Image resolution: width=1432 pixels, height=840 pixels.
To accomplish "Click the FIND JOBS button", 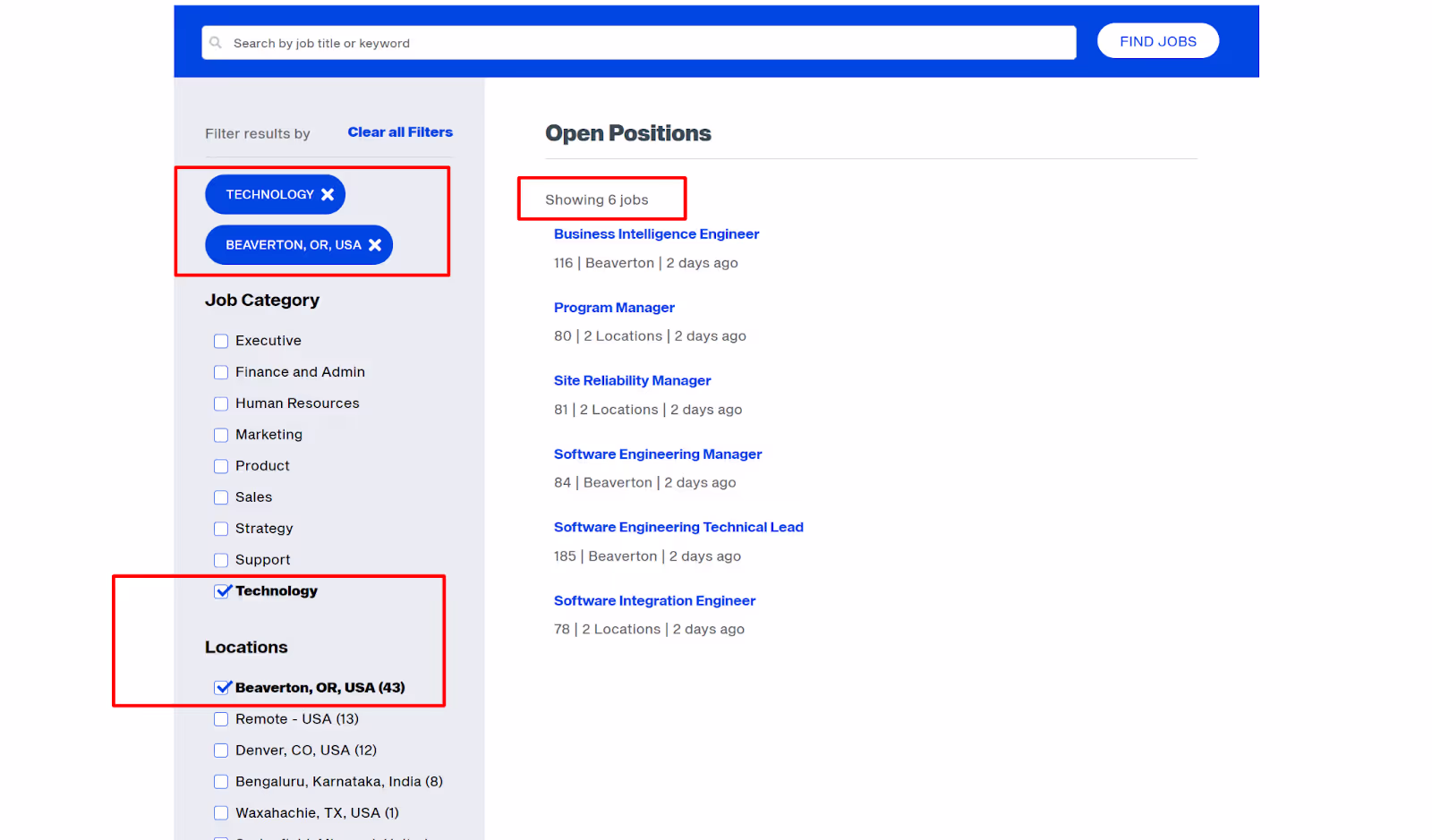I will tap(1158, 41).
